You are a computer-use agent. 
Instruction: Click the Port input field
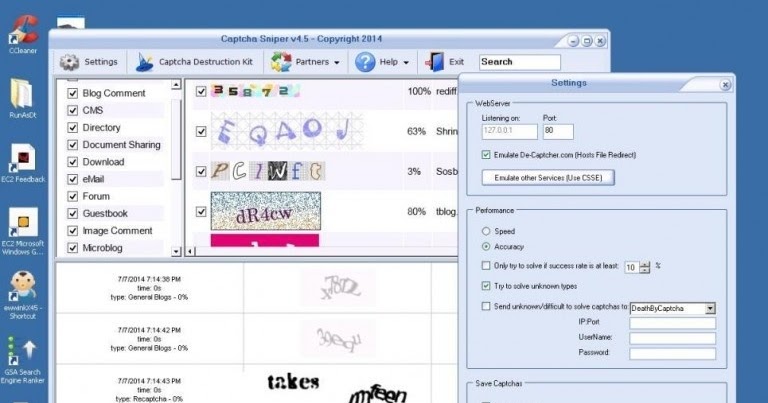558,131
